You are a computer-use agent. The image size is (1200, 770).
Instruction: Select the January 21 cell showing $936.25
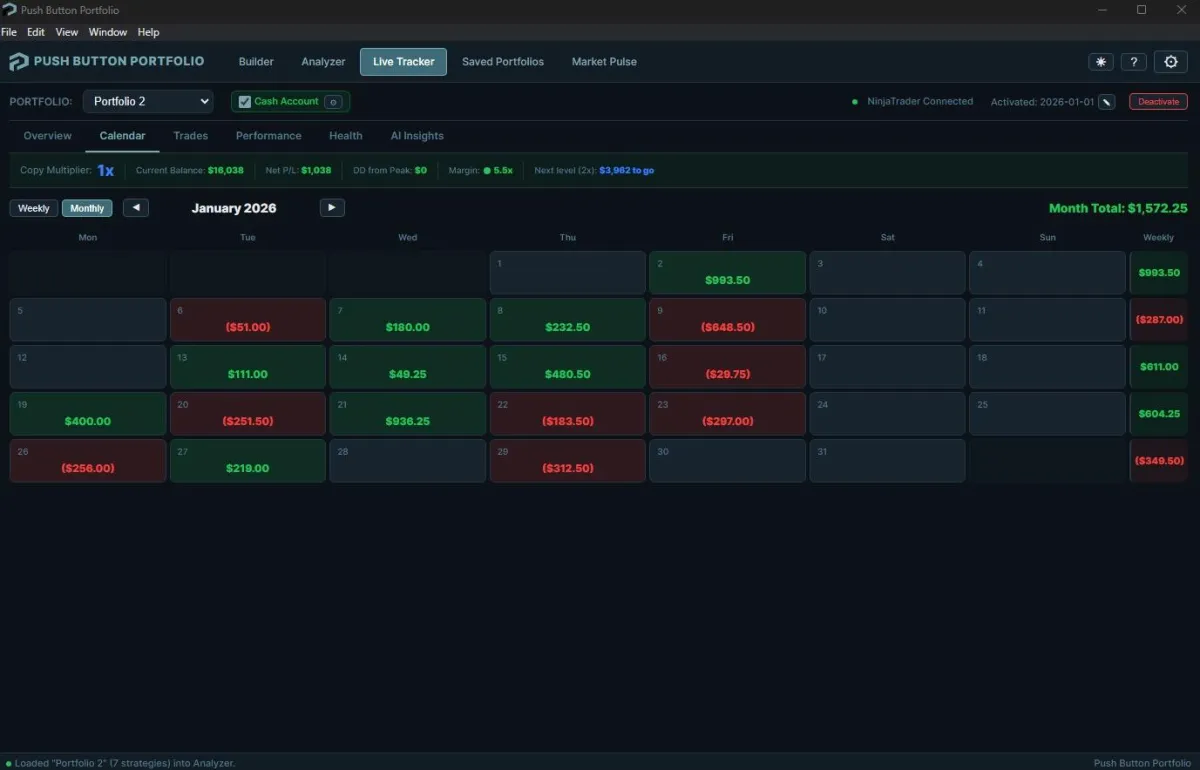408,414
